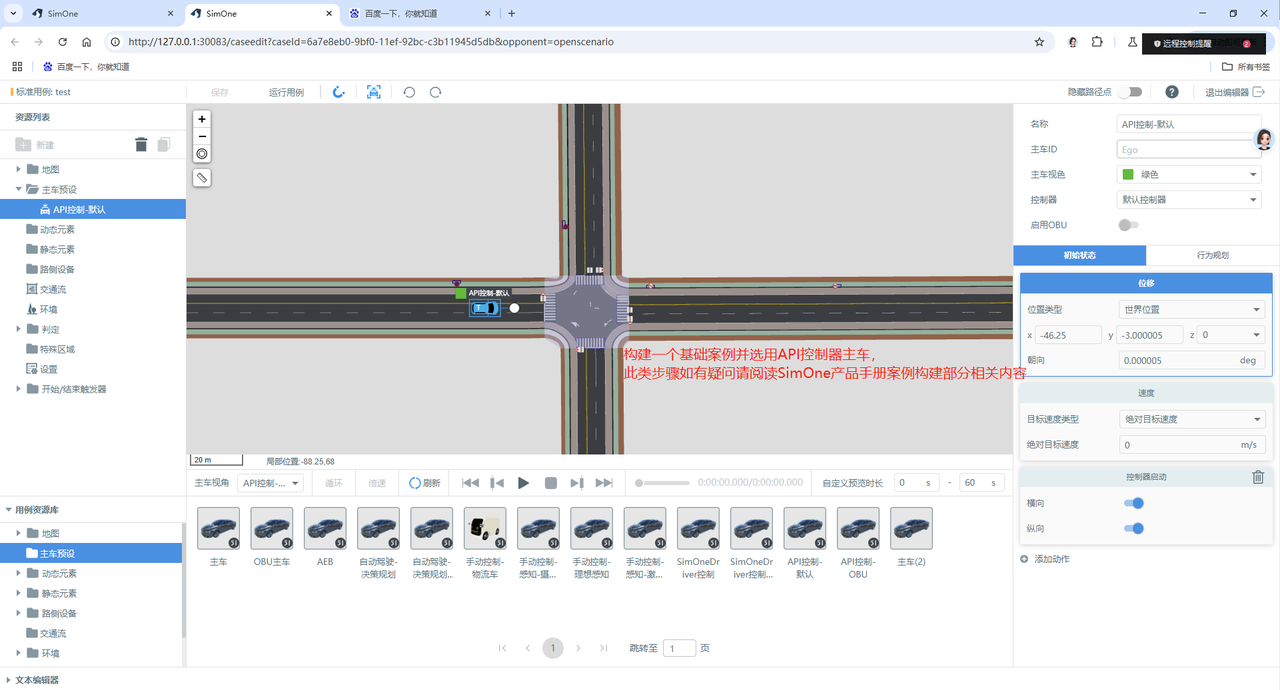
Task: Click the zoom in plus button on map
Action: pos(202,119)
